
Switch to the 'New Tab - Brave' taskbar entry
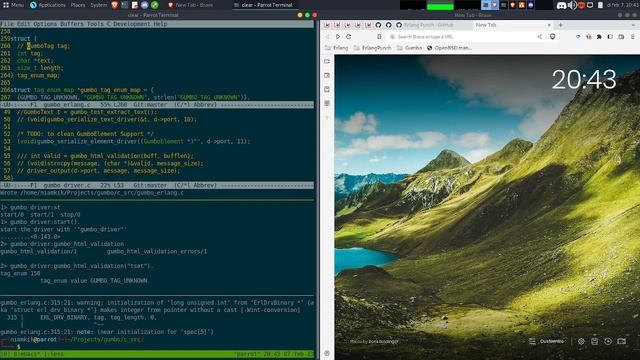191,5
